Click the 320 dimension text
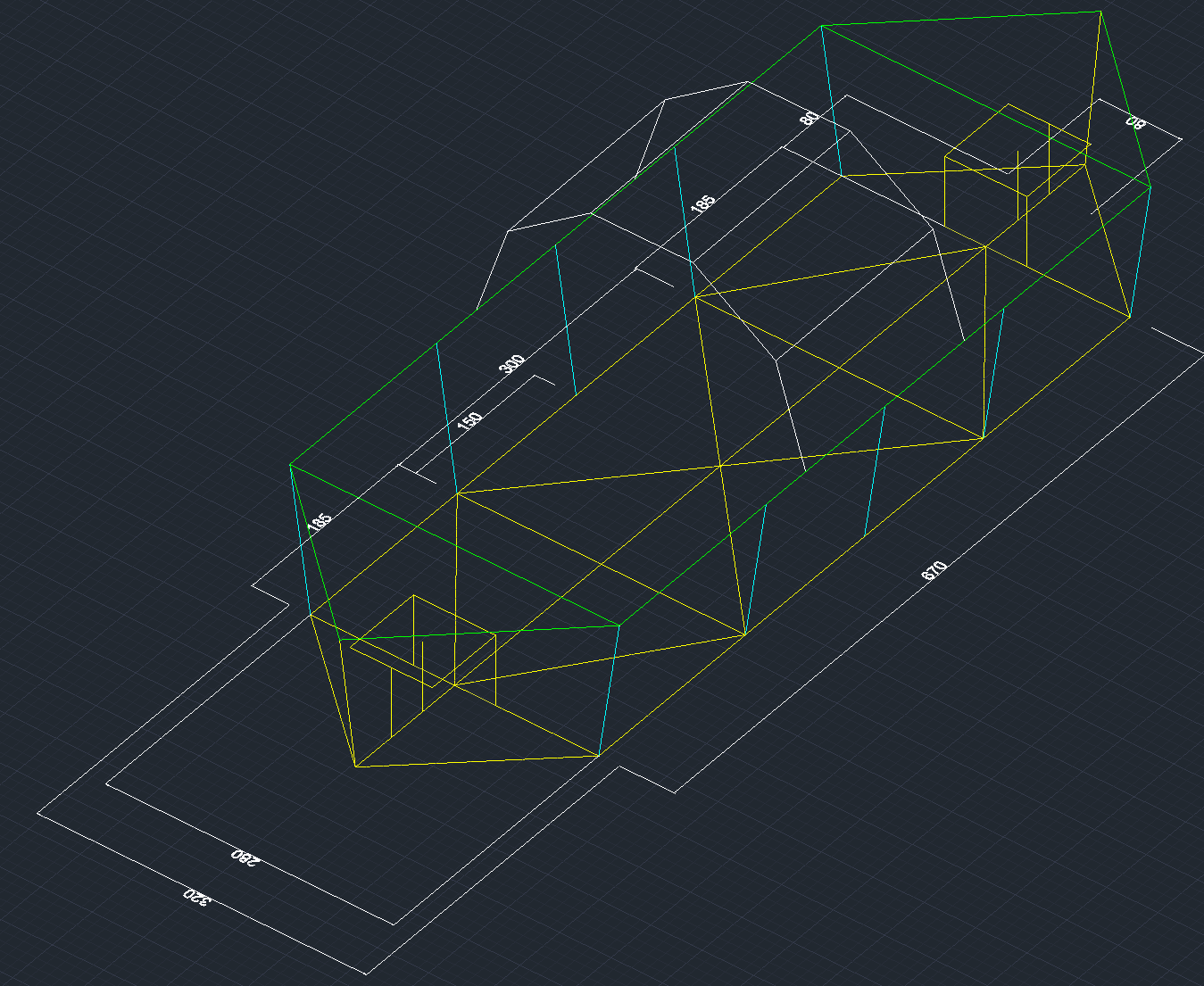 tap(197, 897)
